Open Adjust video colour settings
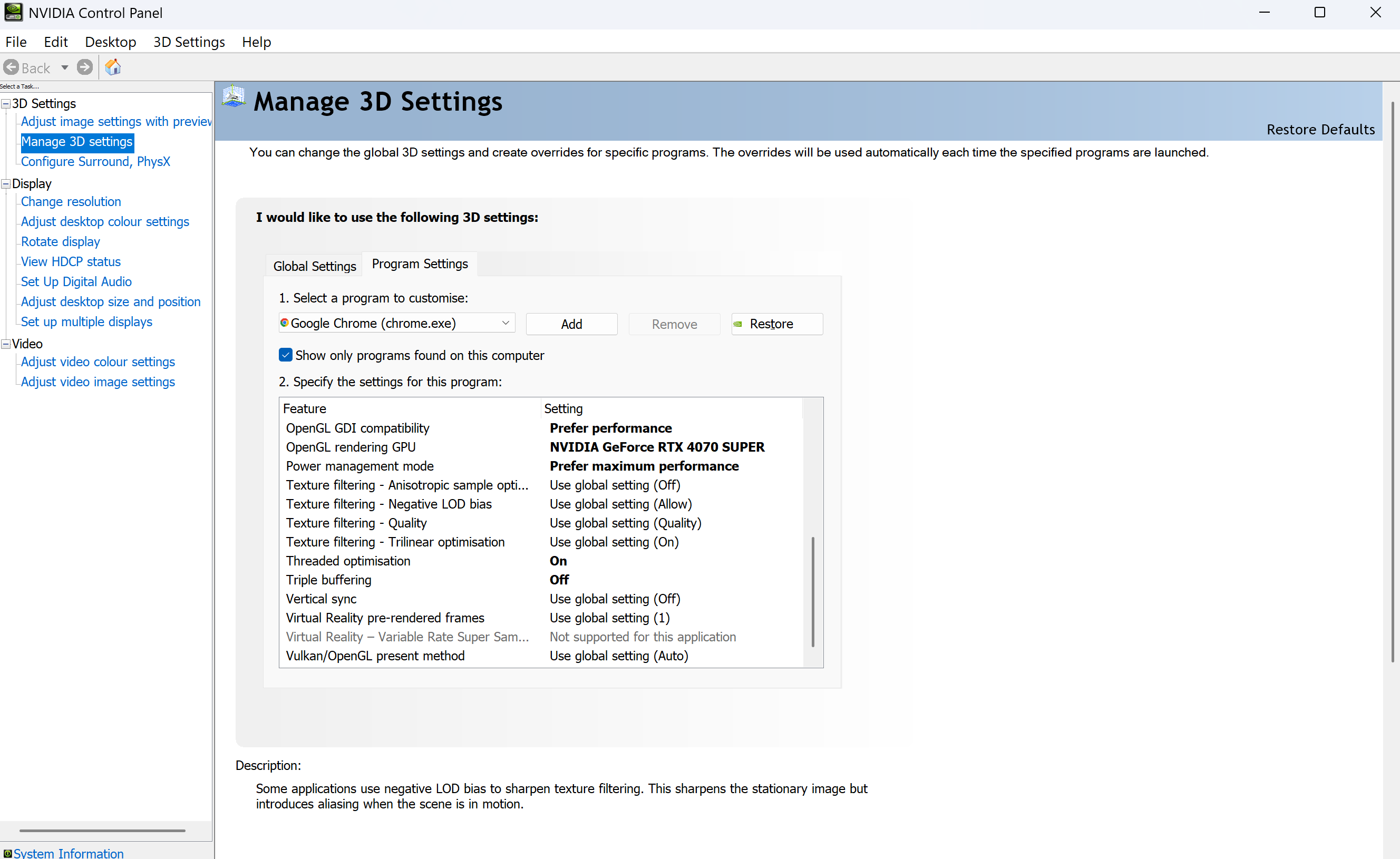The image size is (1400, 859). 98,362
